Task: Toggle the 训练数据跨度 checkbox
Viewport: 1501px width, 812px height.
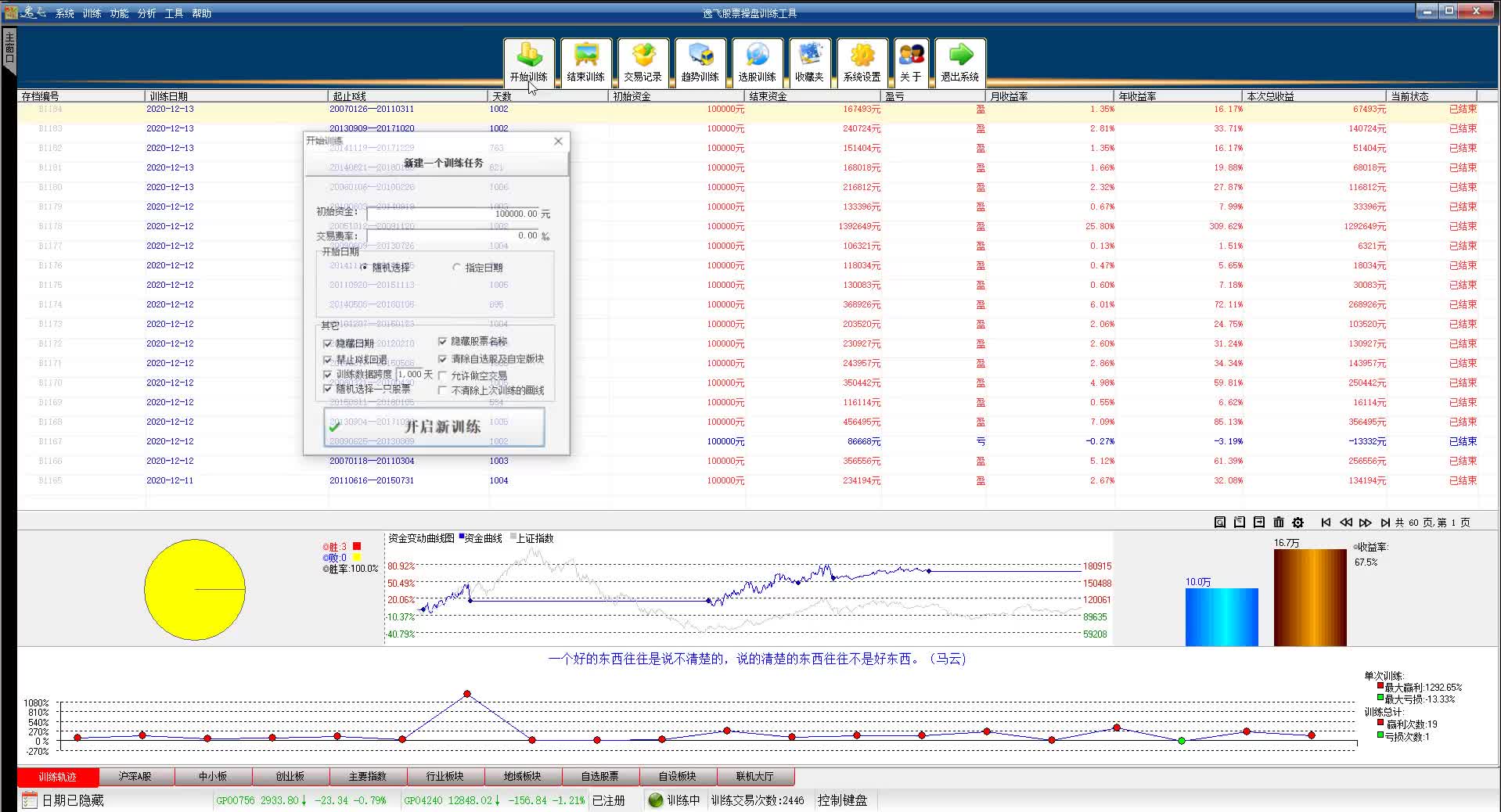Action: tap(327, 375)
